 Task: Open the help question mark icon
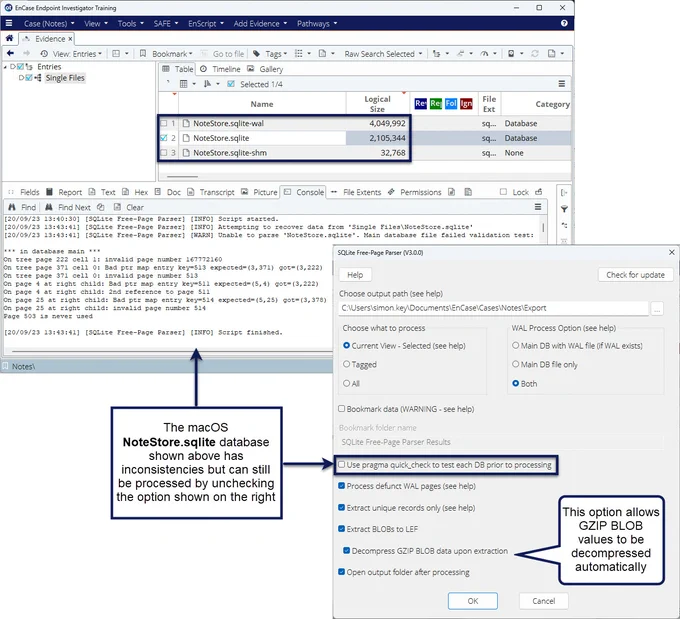click(x=564, y=23)
